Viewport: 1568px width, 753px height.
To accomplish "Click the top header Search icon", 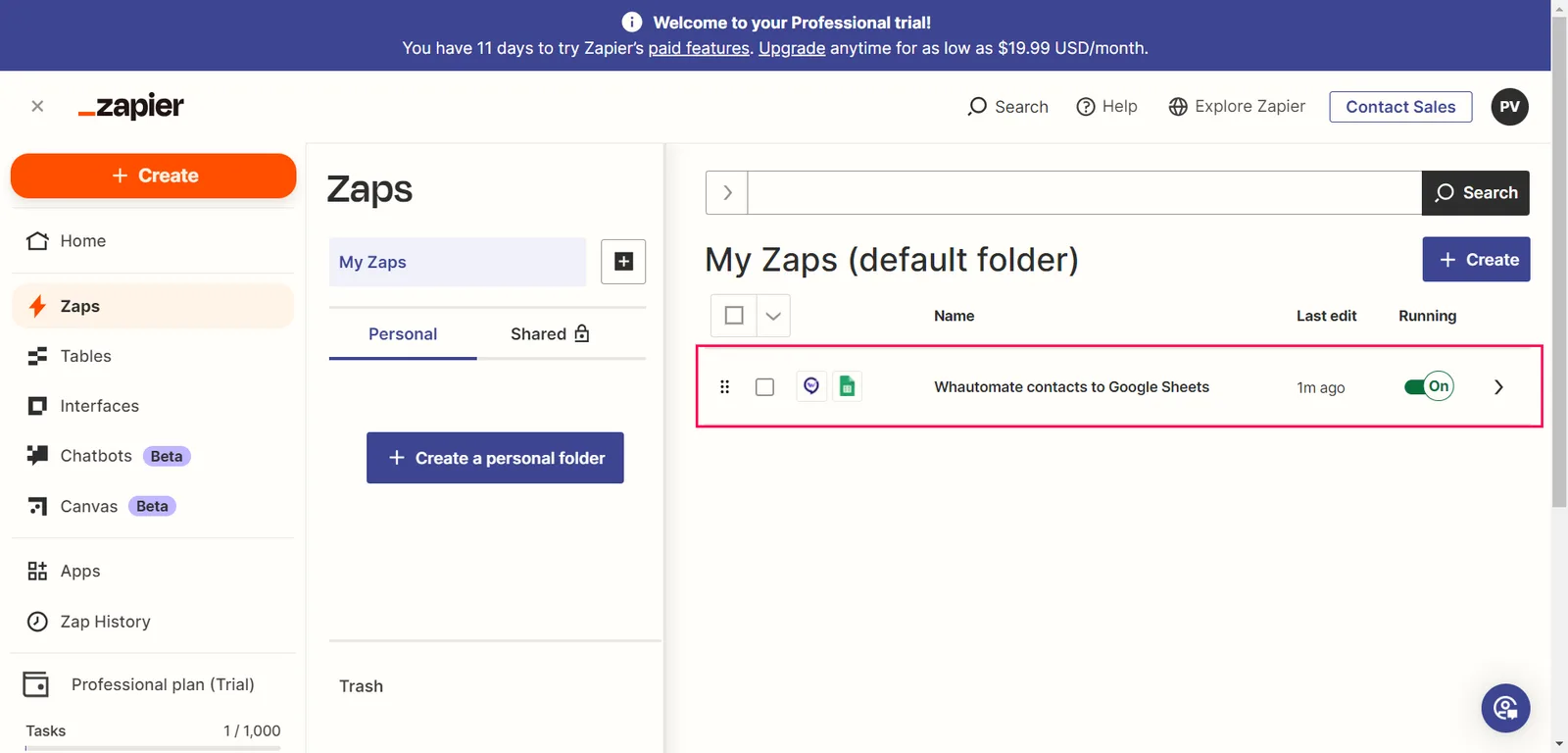I will tap(1007, 107).
